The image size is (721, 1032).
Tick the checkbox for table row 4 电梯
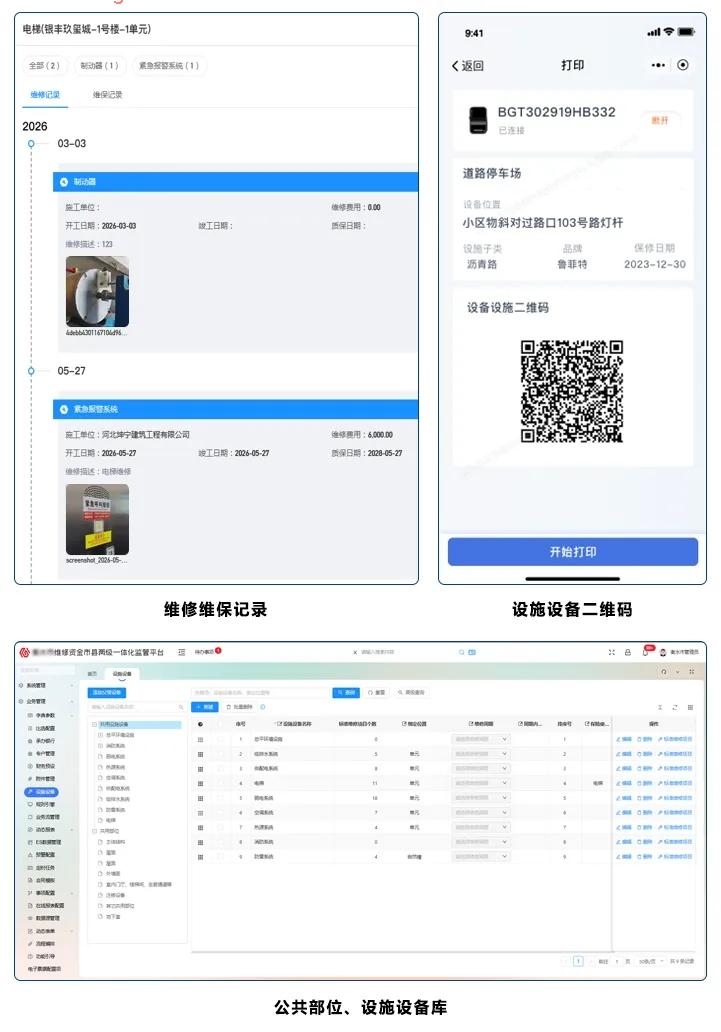[x=221, y=783]
